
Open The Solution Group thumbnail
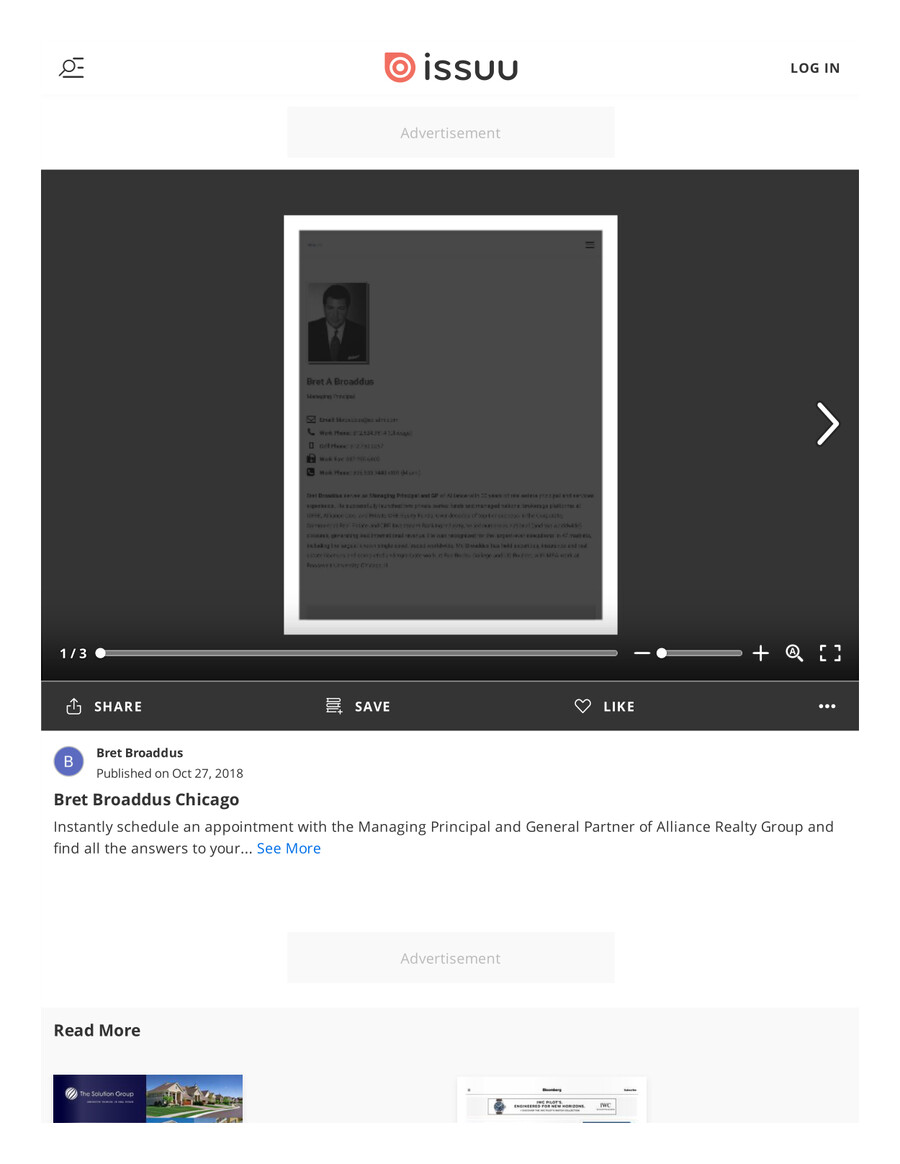148,1098
